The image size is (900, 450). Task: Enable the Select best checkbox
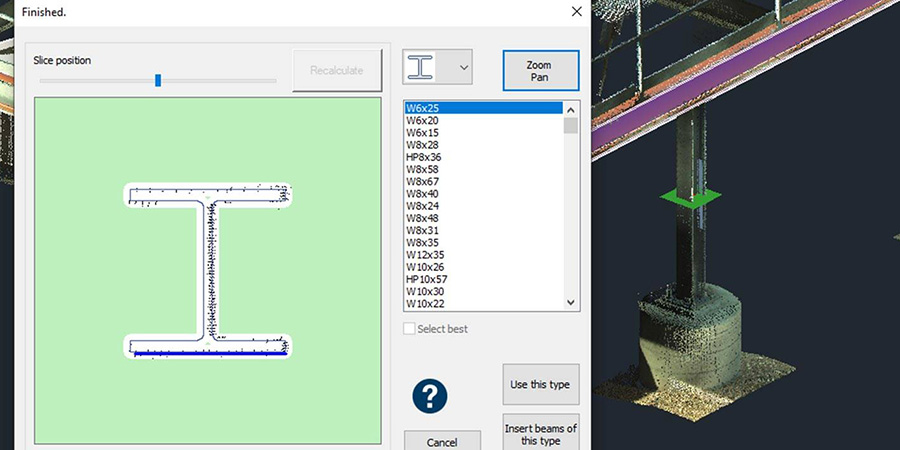[409, 329]
